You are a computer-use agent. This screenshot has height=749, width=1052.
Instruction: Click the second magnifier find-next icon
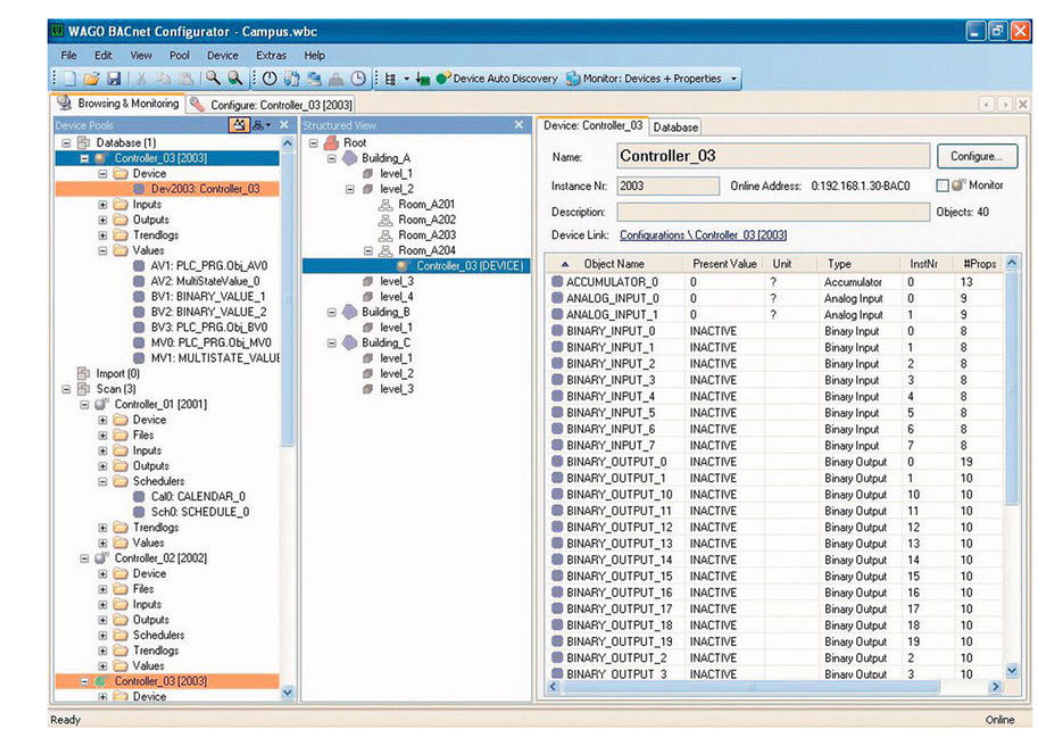click(235, 79)
